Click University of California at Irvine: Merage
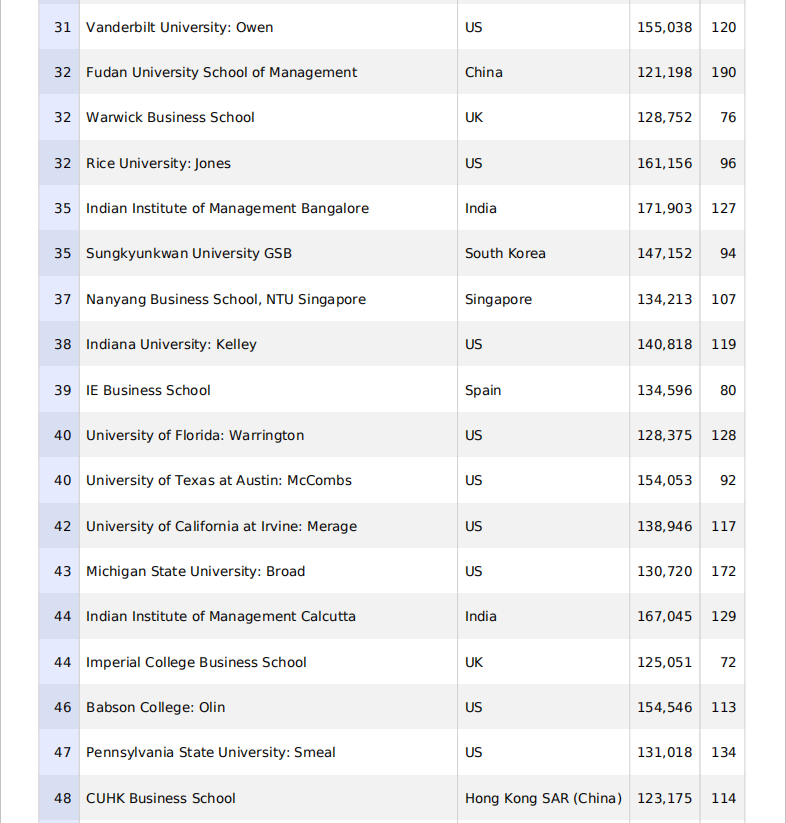Viewport: 786px width, 823px height. coord(221,526)
